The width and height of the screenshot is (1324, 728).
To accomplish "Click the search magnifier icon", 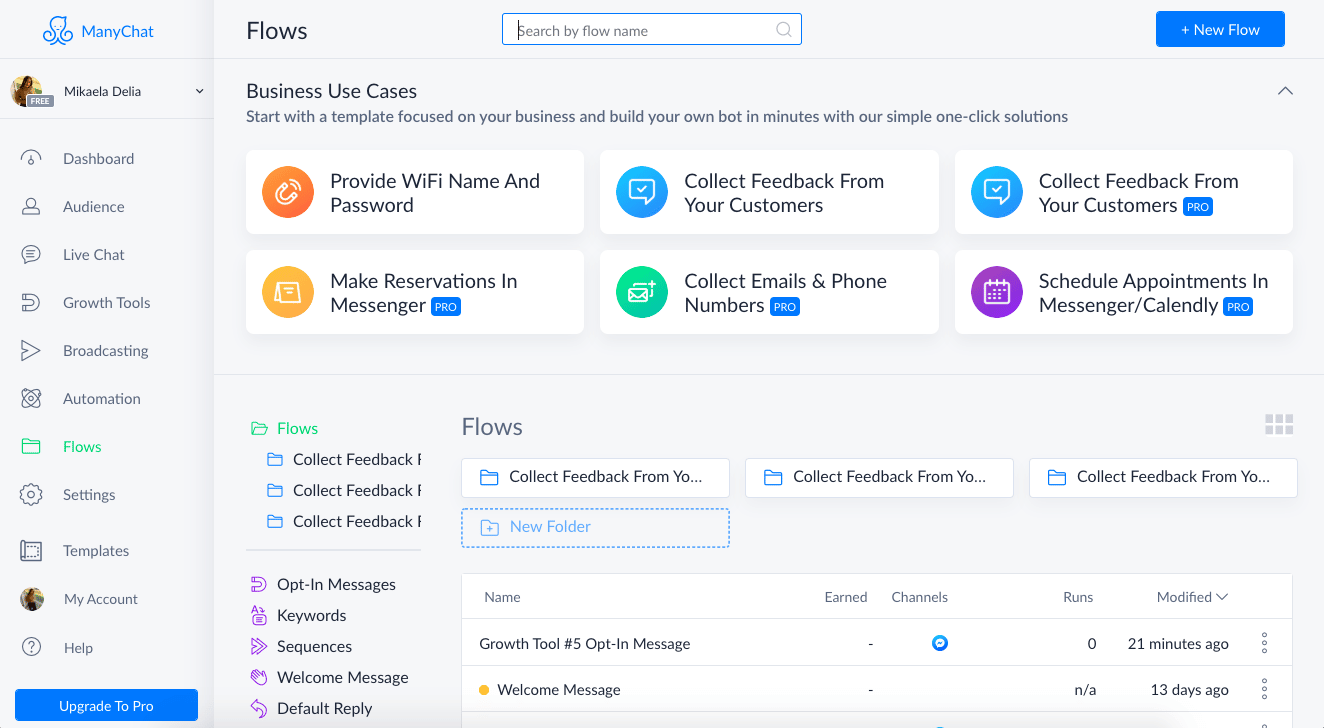I will pos(784,30).
